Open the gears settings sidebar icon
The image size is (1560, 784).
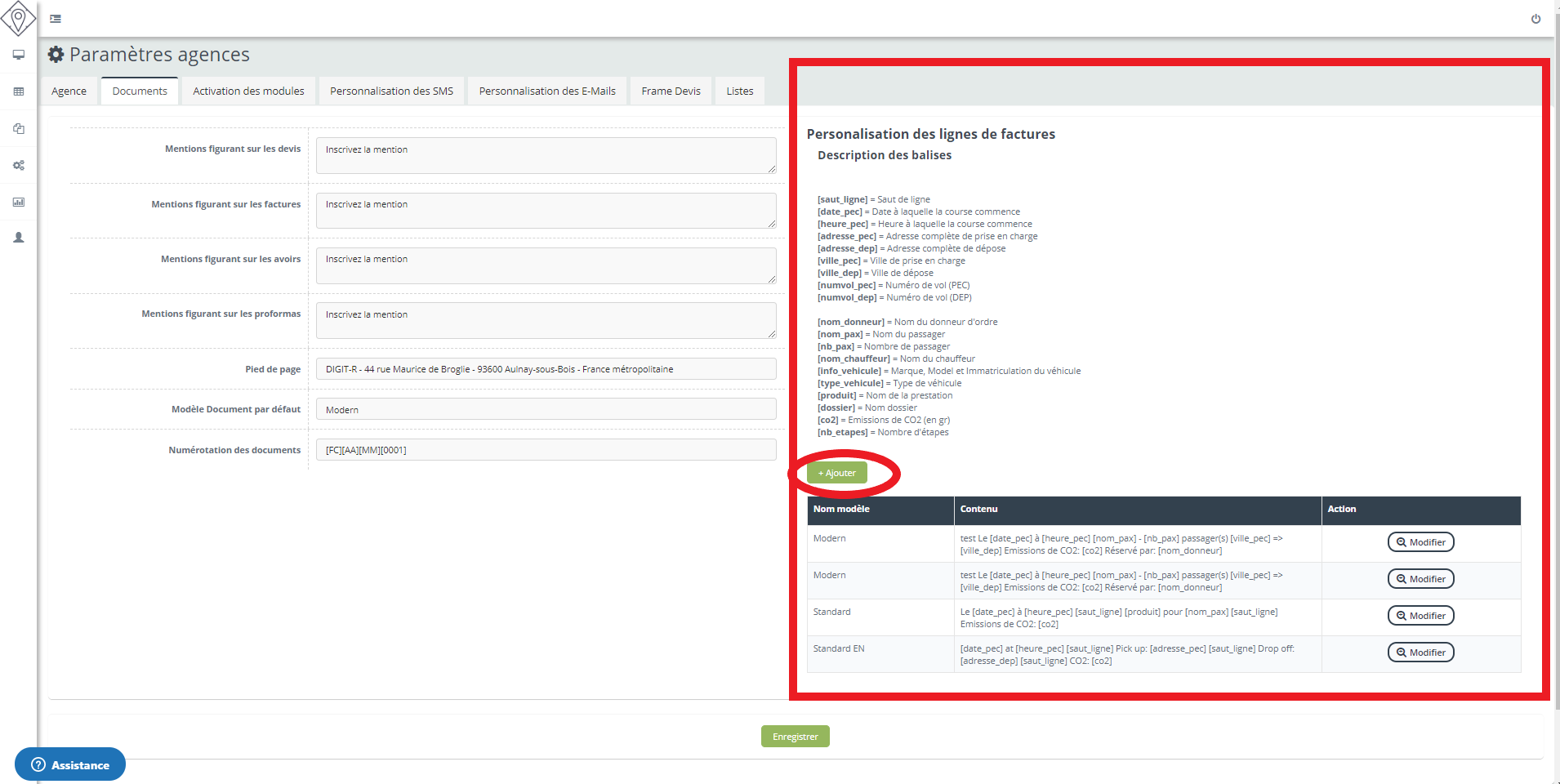tap(19, 165)
